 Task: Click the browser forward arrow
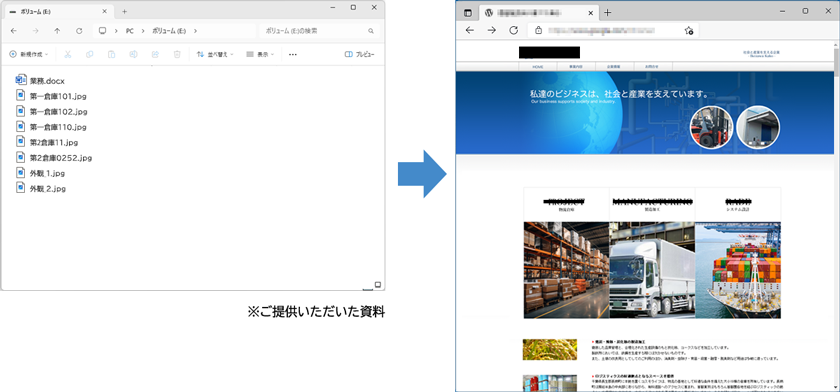tap(492, 30)
